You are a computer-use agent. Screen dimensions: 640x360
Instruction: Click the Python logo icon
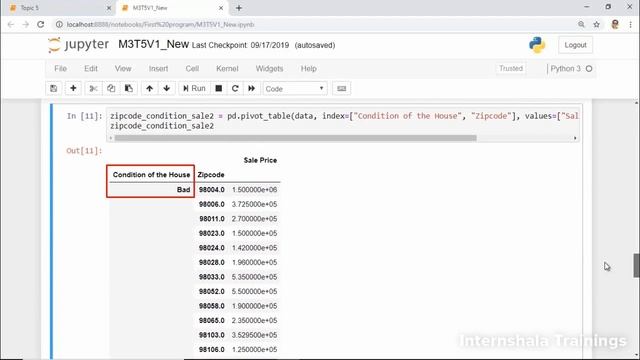click(537, 45)
